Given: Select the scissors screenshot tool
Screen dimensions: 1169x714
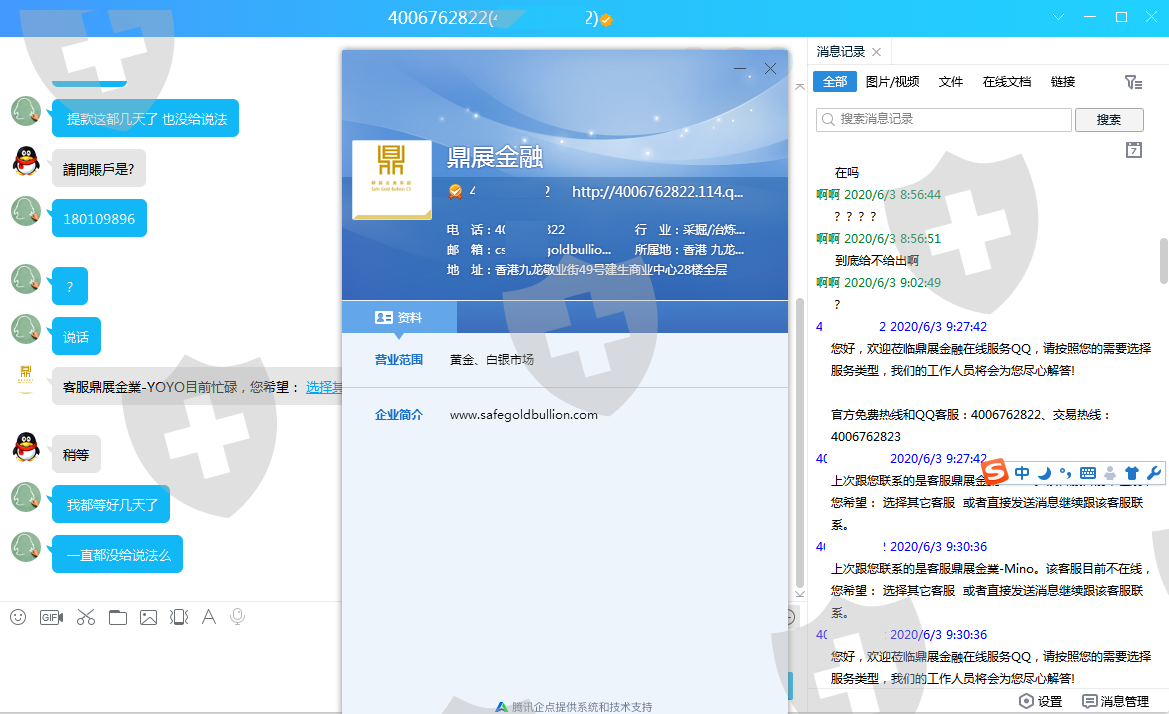Looking at the screenshot, I should click(85, 617).
